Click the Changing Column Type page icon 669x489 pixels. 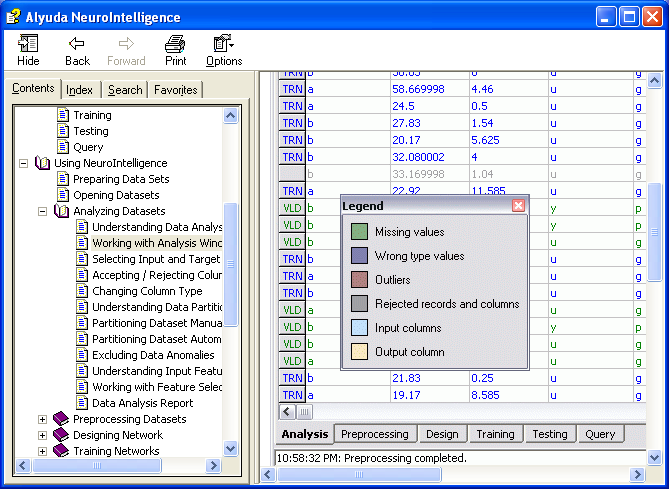(x=82, y=291)
